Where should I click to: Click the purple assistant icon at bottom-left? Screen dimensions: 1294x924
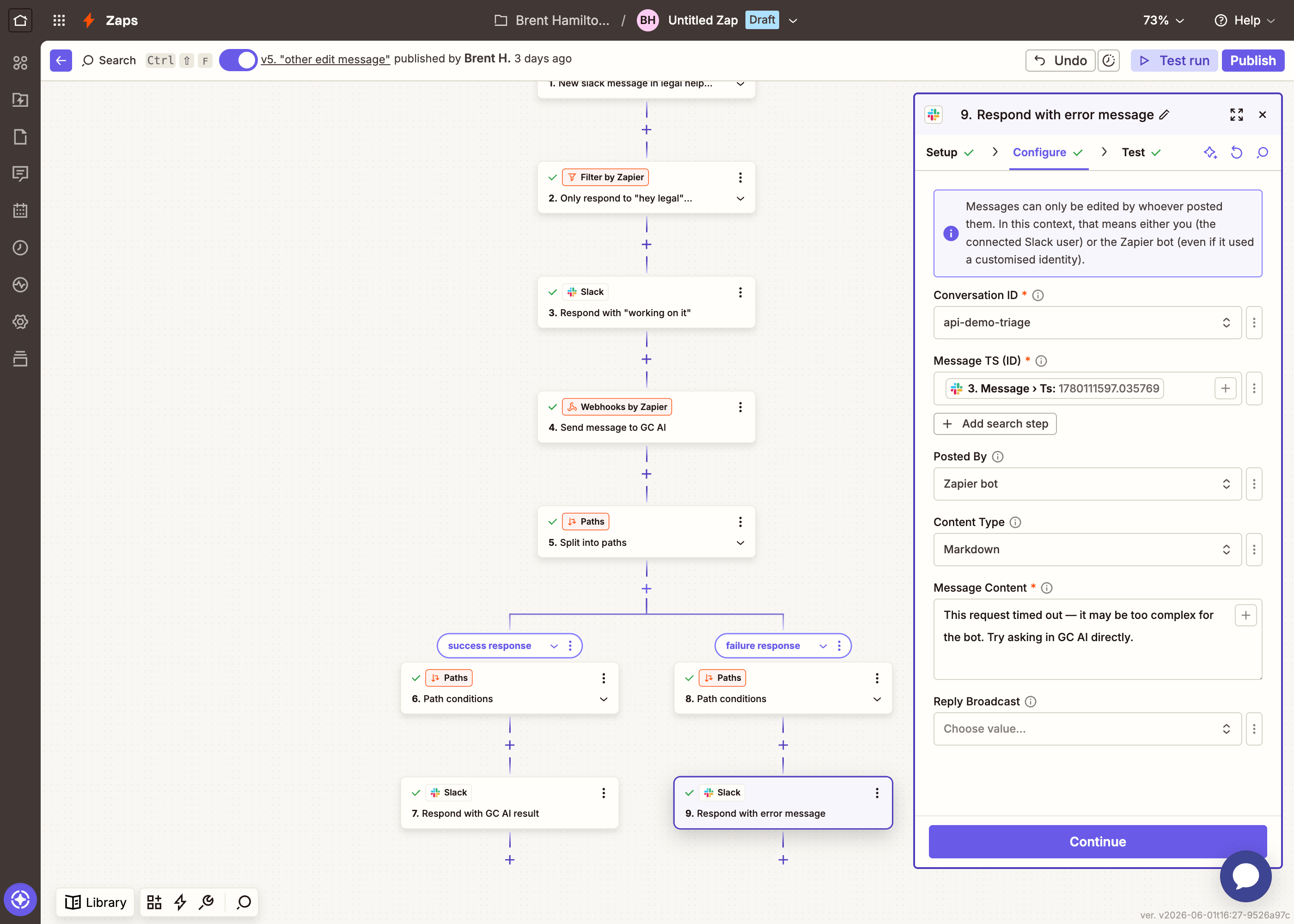tap(20, 900)
